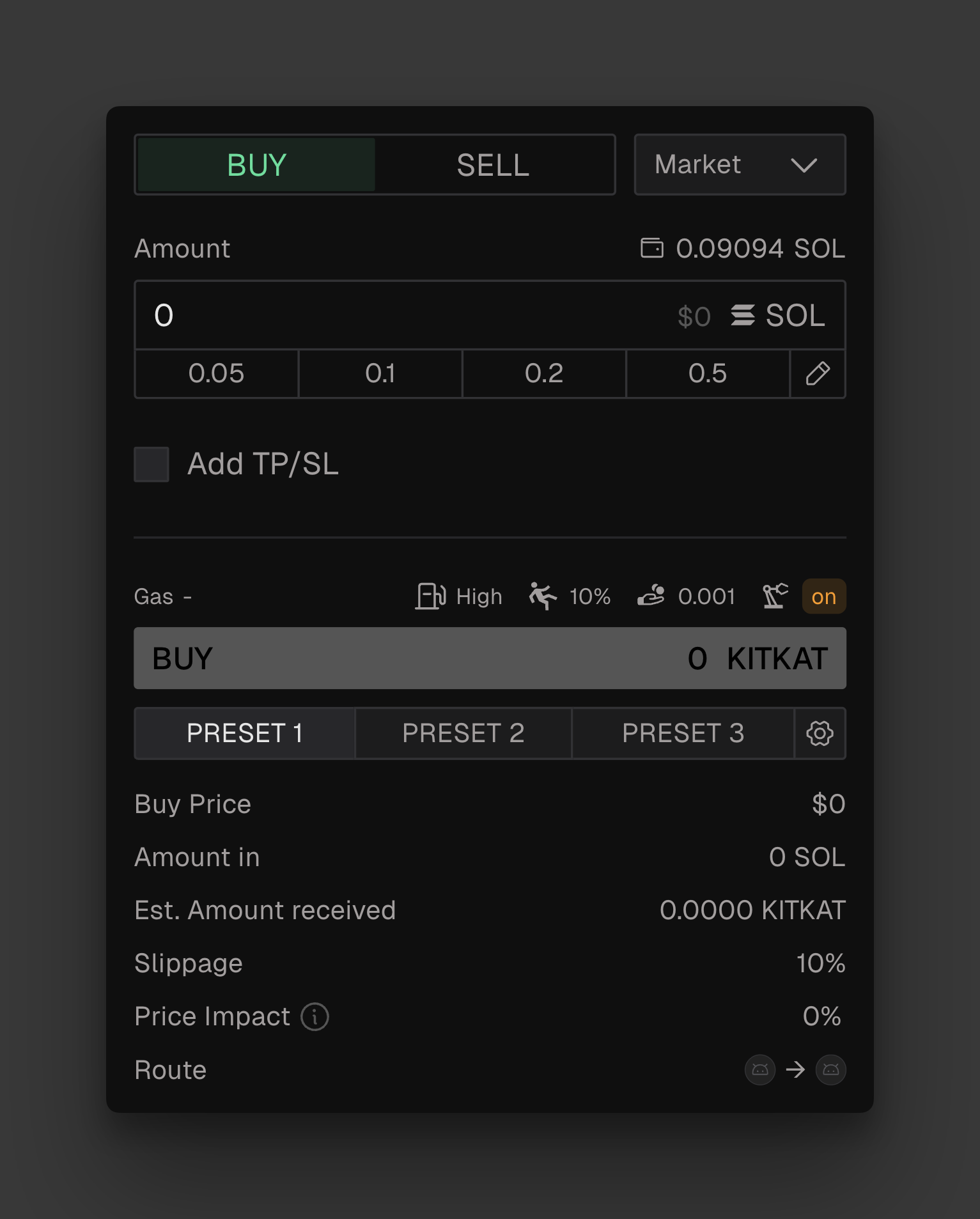
Task: Click the SOL token icon in amount field
Action: click(743, 315)
